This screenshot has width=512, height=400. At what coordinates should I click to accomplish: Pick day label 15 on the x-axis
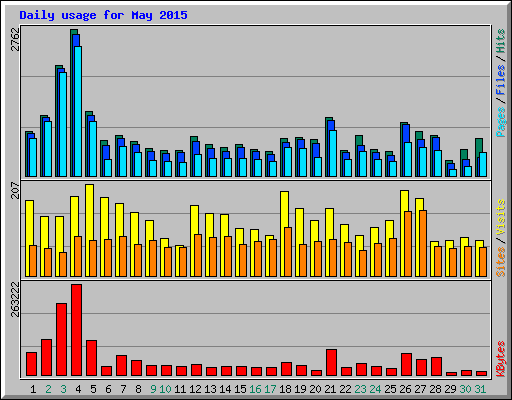pyautogui.click(x=240, y=389)
